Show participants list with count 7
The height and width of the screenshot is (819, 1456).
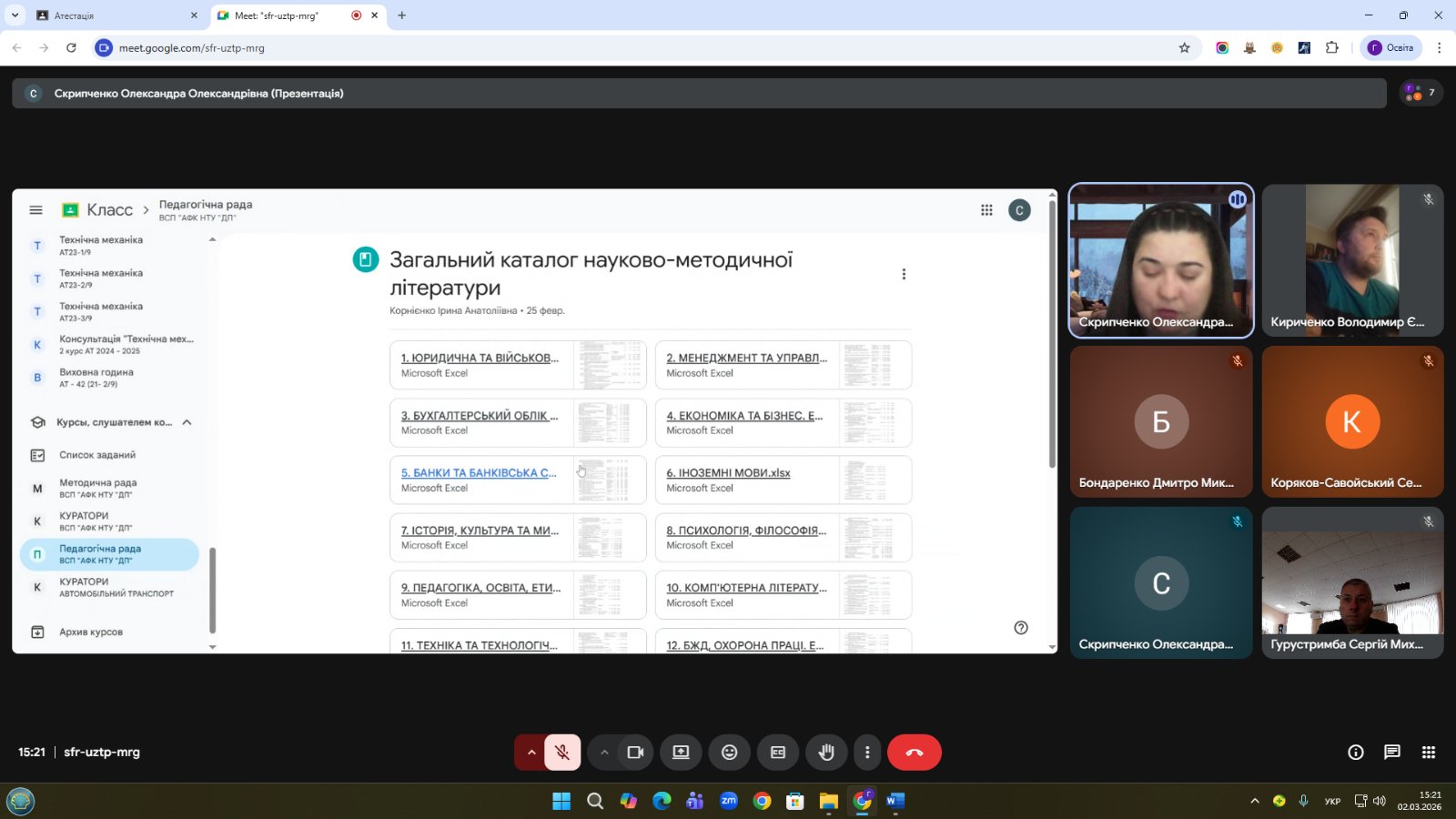point(1420,93)
